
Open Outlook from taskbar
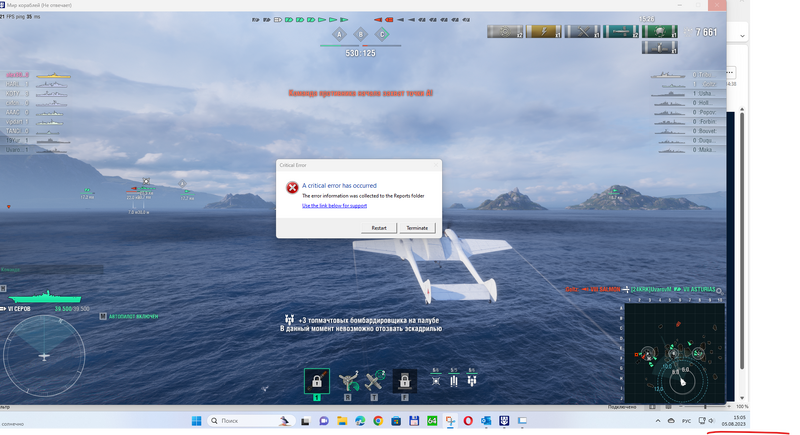[x=486, y=421]
